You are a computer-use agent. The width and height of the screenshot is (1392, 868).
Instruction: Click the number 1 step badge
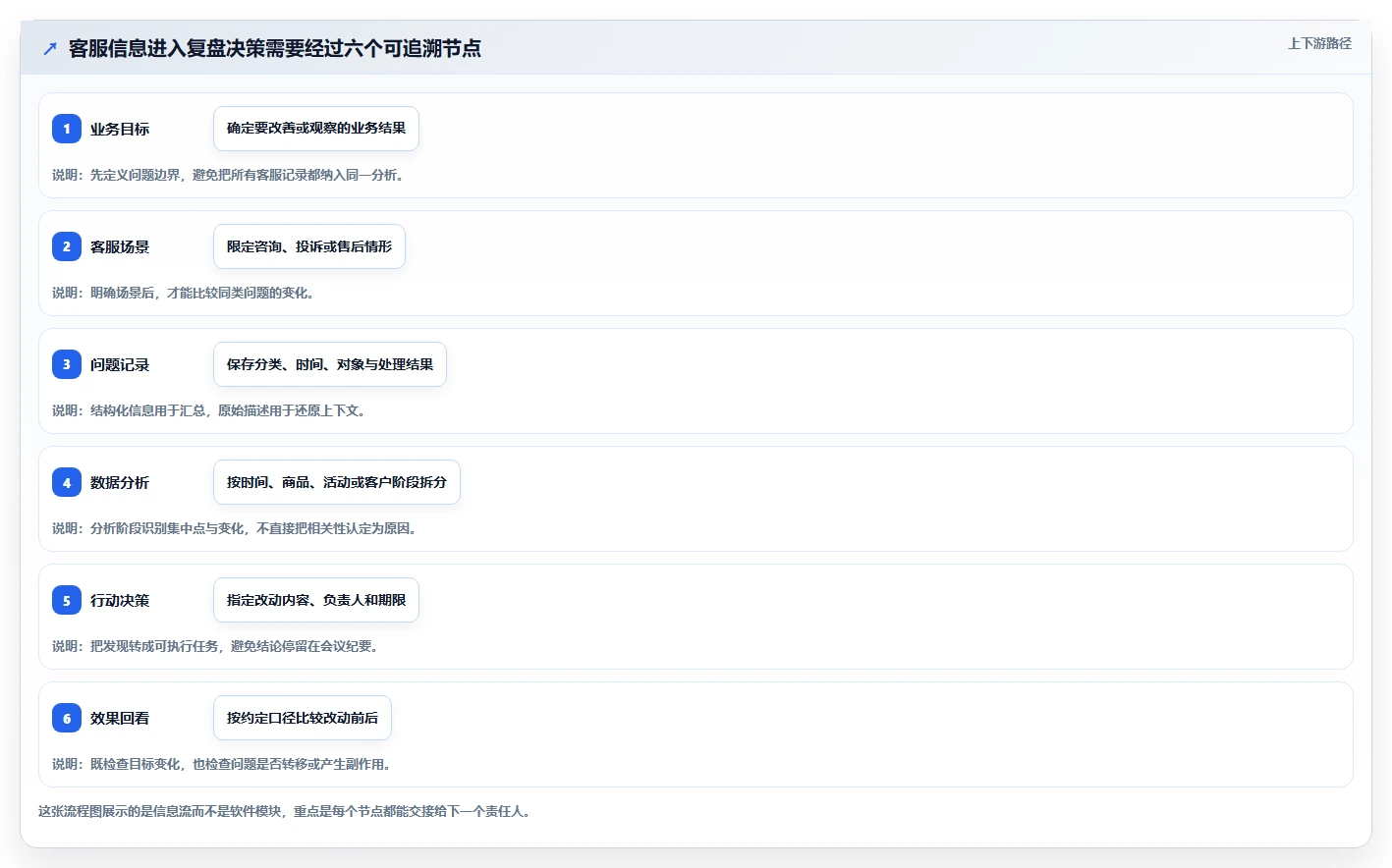click(x=67, y=129)
